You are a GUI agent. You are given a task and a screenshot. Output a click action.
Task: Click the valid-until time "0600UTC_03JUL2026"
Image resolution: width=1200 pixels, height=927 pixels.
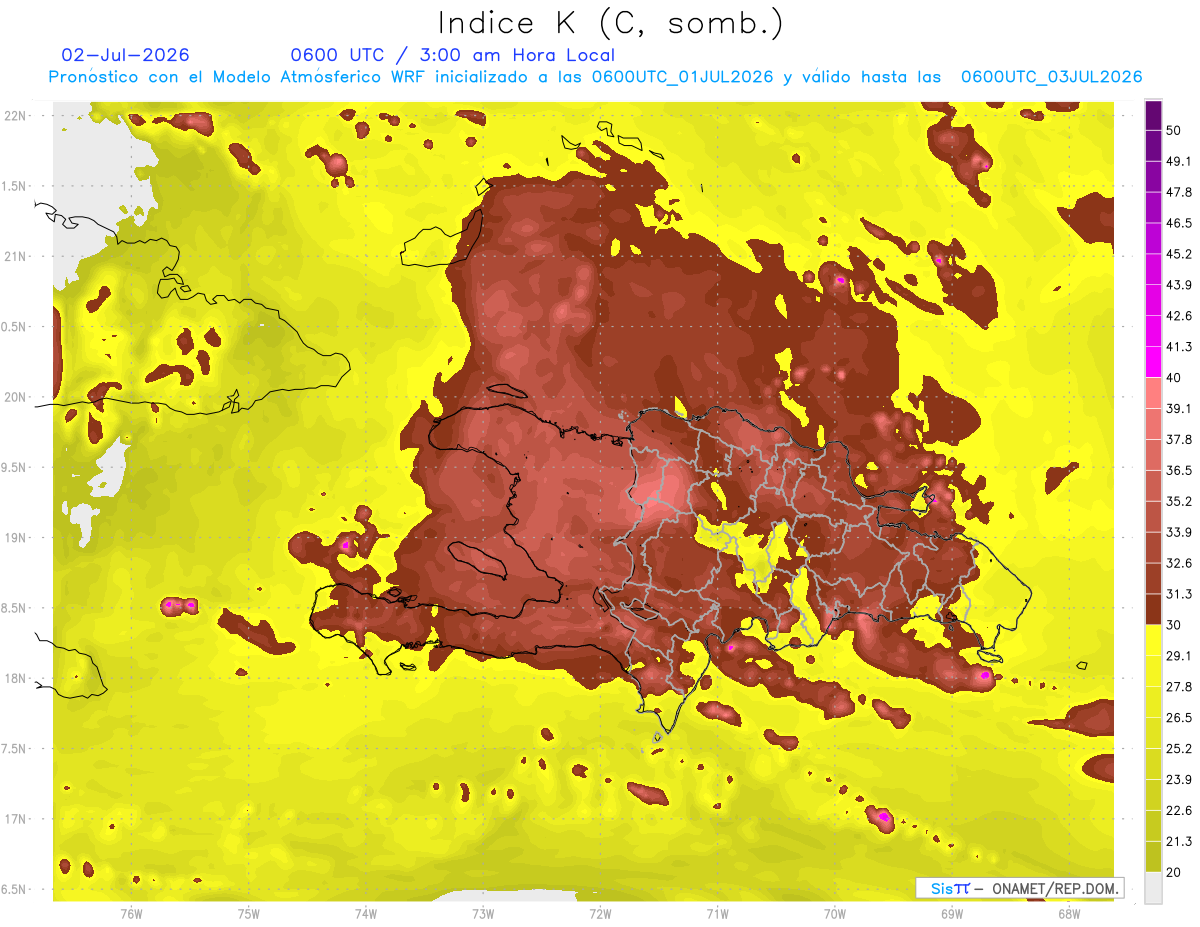[x=1051, y=77]
